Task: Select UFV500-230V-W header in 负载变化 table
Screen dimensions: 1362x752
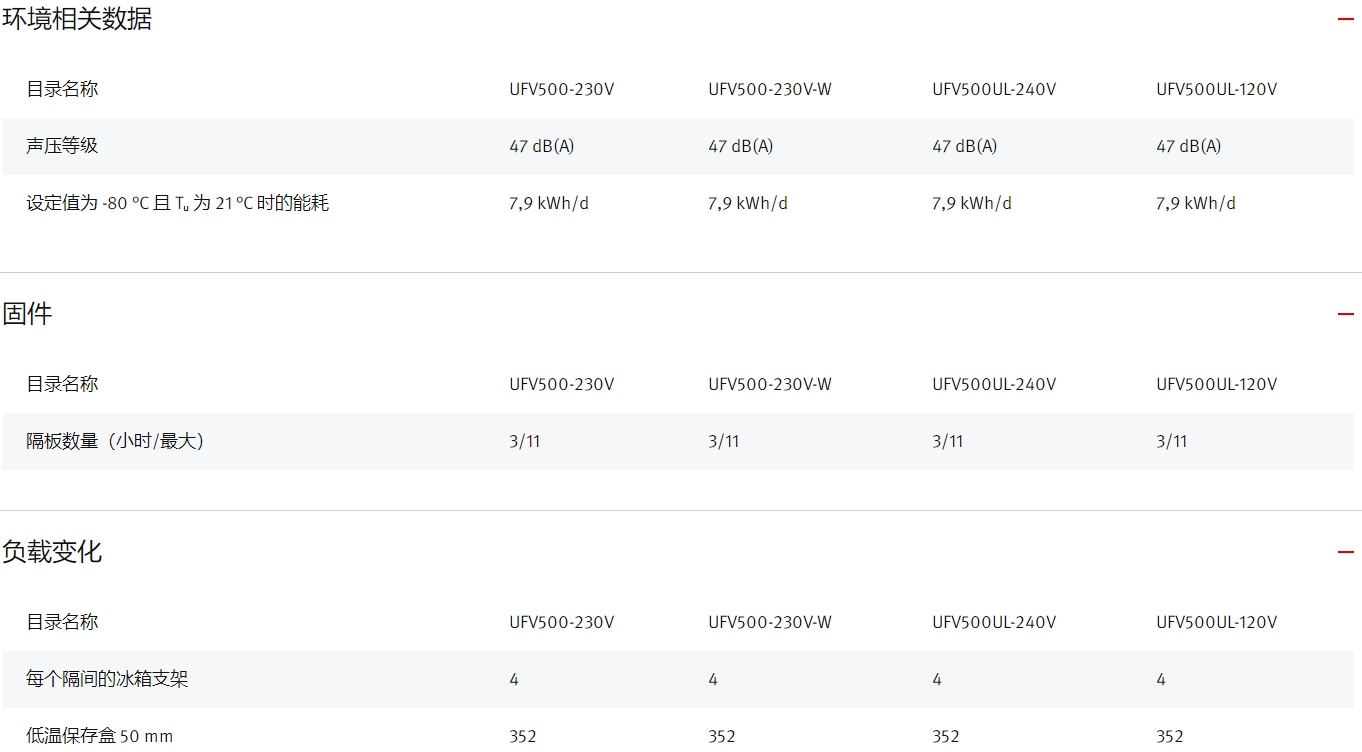Action: click(769, 622)
